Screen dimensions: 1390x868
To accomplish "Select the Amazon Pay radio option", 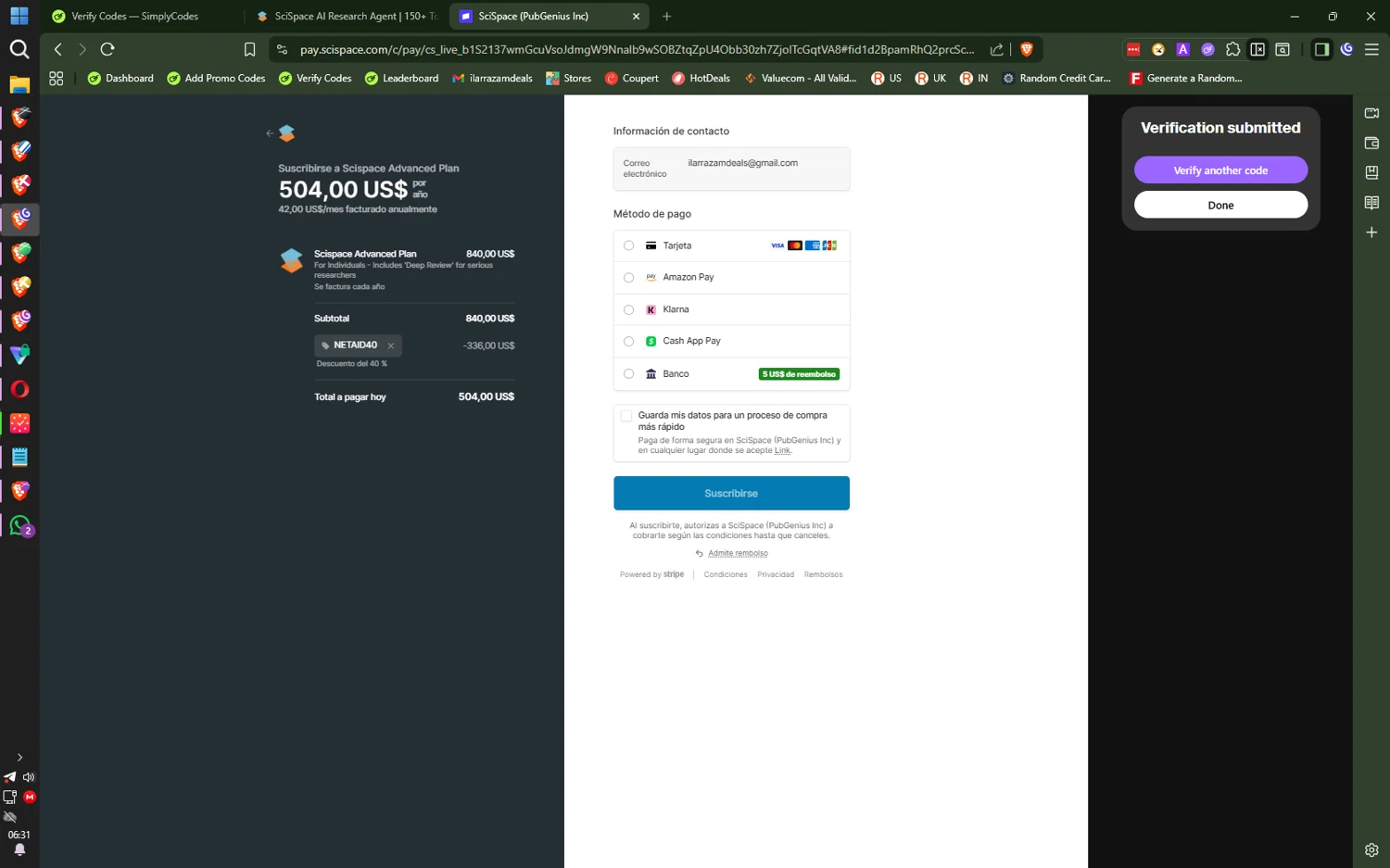I will pyautogui.click(x=628, y=277).
